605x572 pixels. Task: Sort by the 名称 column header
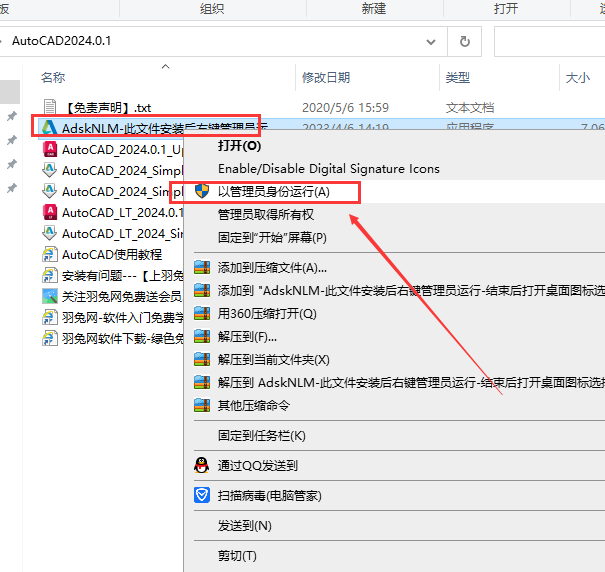pos(53,78)
